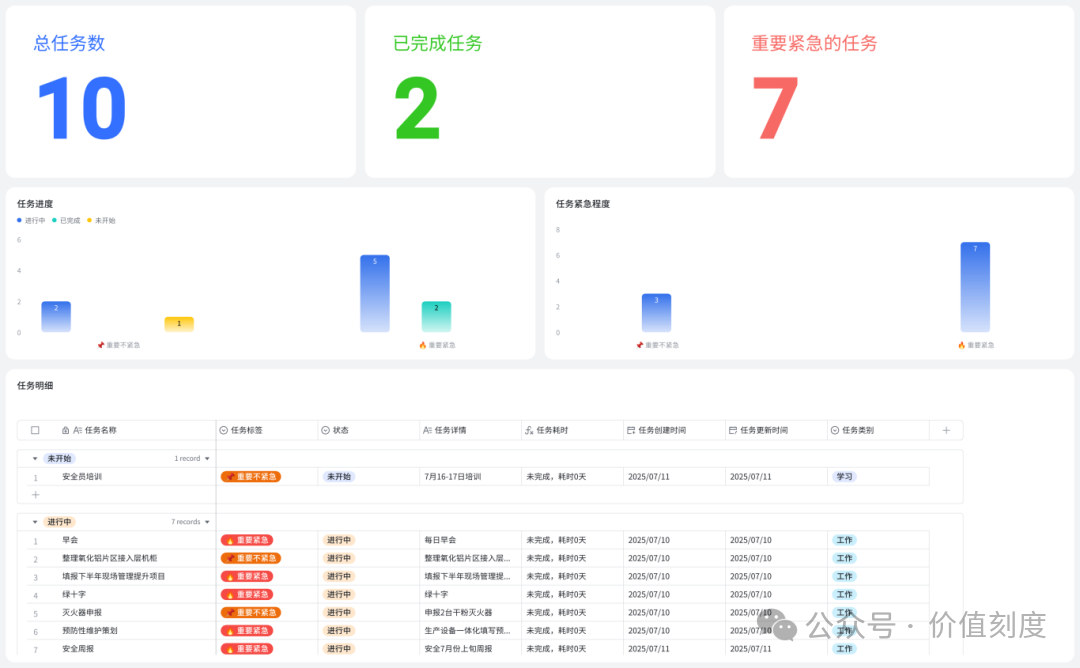The height and width of the screenshot is (668, 1080).
Task: Click the formula icon in 任务耗时 header
Action: click(529, 430)
